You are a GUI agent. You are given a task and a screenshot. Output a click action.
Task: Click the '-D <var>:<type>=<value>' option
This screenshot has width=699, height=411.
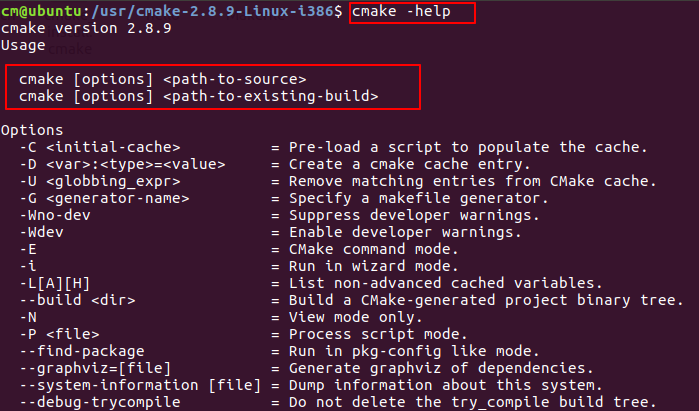[x=123, y=164]
